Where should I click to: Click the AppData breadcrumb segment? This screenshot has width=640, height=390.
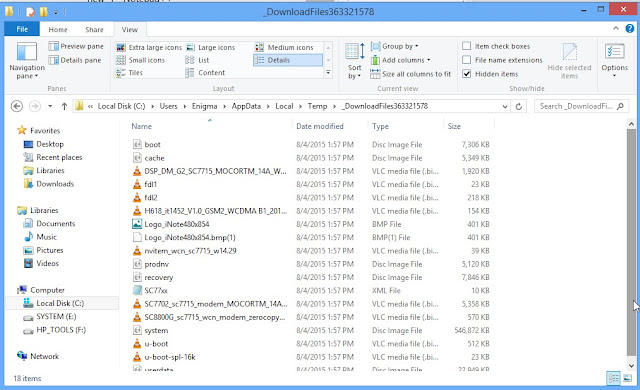coord(246,106)
